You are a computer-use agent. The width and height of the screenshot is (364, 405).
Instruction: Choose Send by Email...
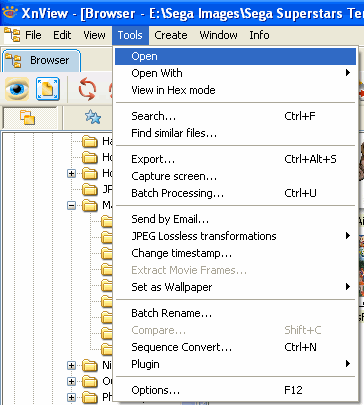(235, 219)
